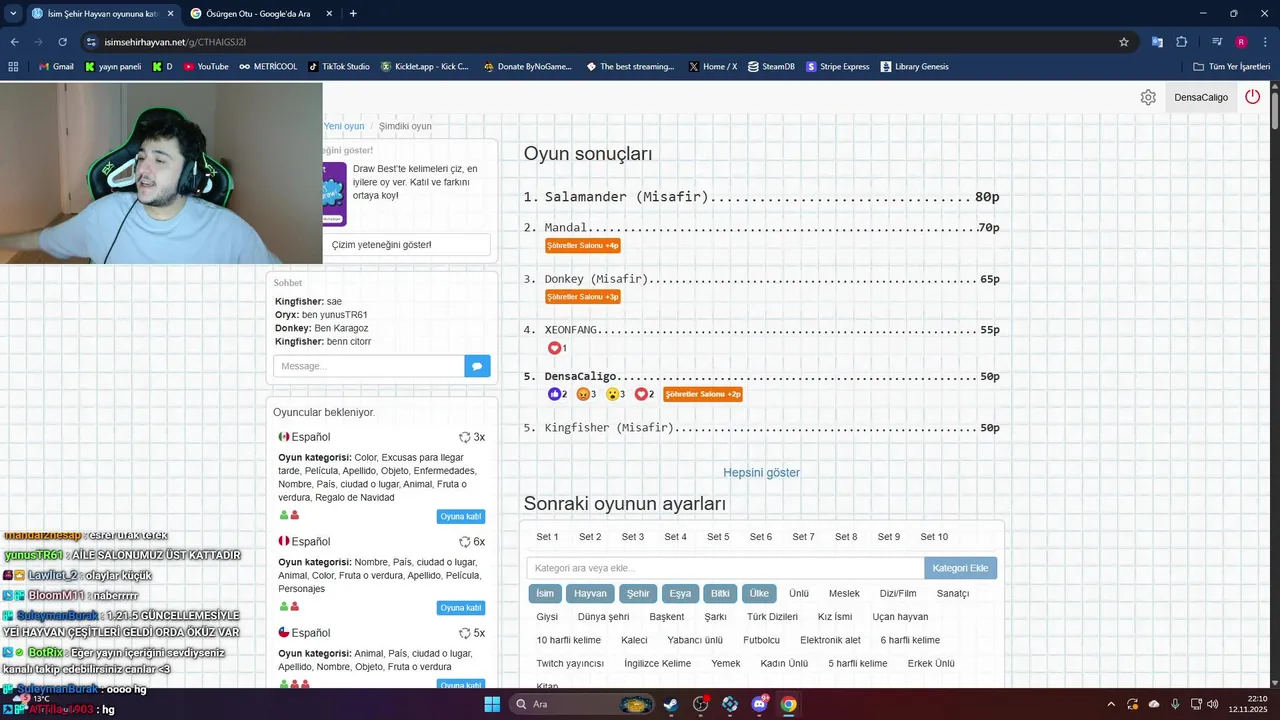Screen dimensions: 1280x720
Task: Send chat message with blue speech icon
Action: 477,366
